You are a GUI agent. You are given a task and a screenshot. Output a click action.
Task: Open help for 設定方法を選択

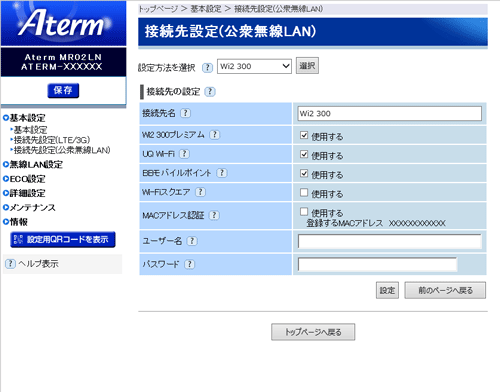(207, 68)
